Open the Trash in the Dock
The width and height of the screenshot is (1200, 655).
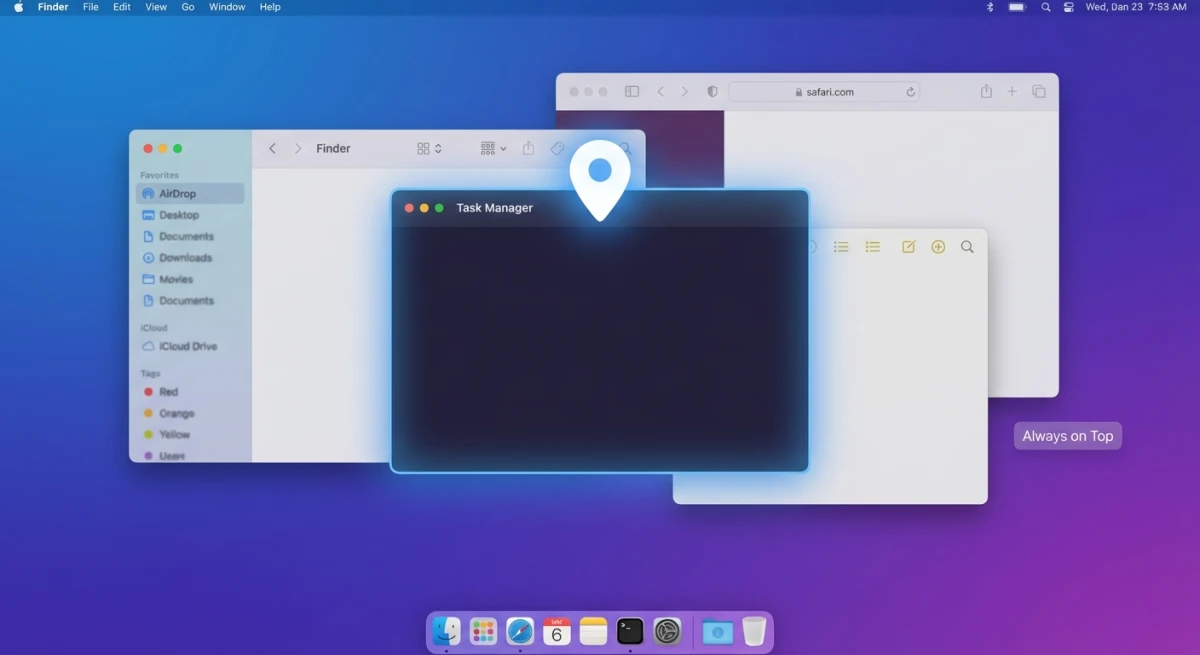tap(754, 631)
